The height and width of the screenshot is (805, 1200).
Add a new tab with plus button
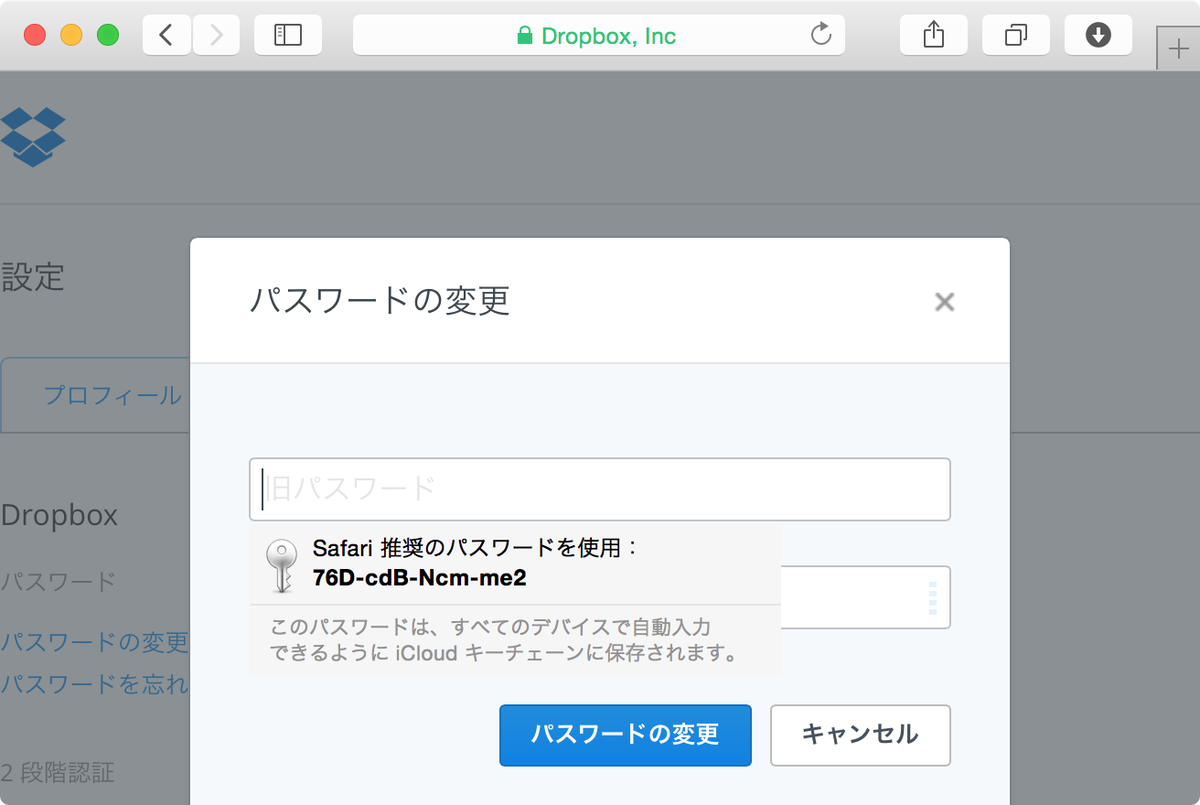tap(1177, 49)
